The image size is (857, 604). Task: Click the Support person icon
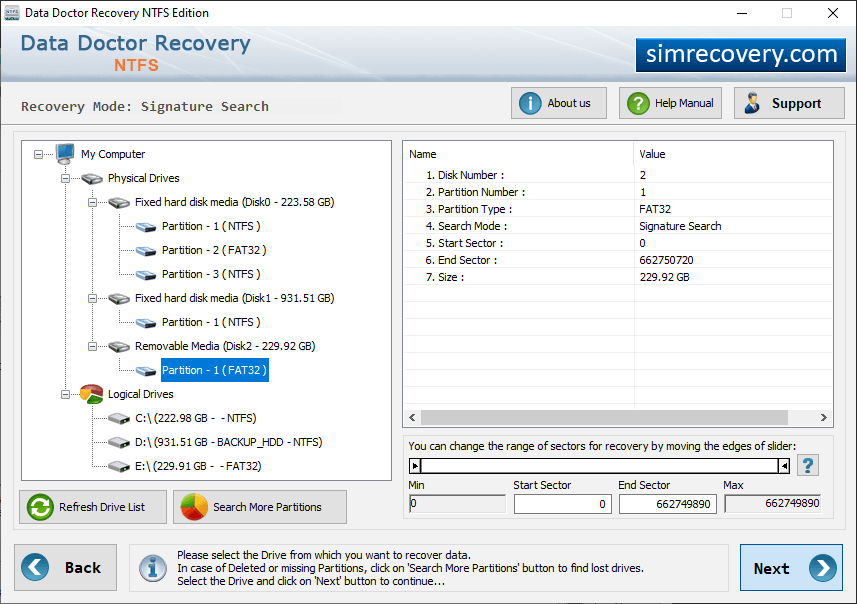pyautogui.click(x=752, y=103)
